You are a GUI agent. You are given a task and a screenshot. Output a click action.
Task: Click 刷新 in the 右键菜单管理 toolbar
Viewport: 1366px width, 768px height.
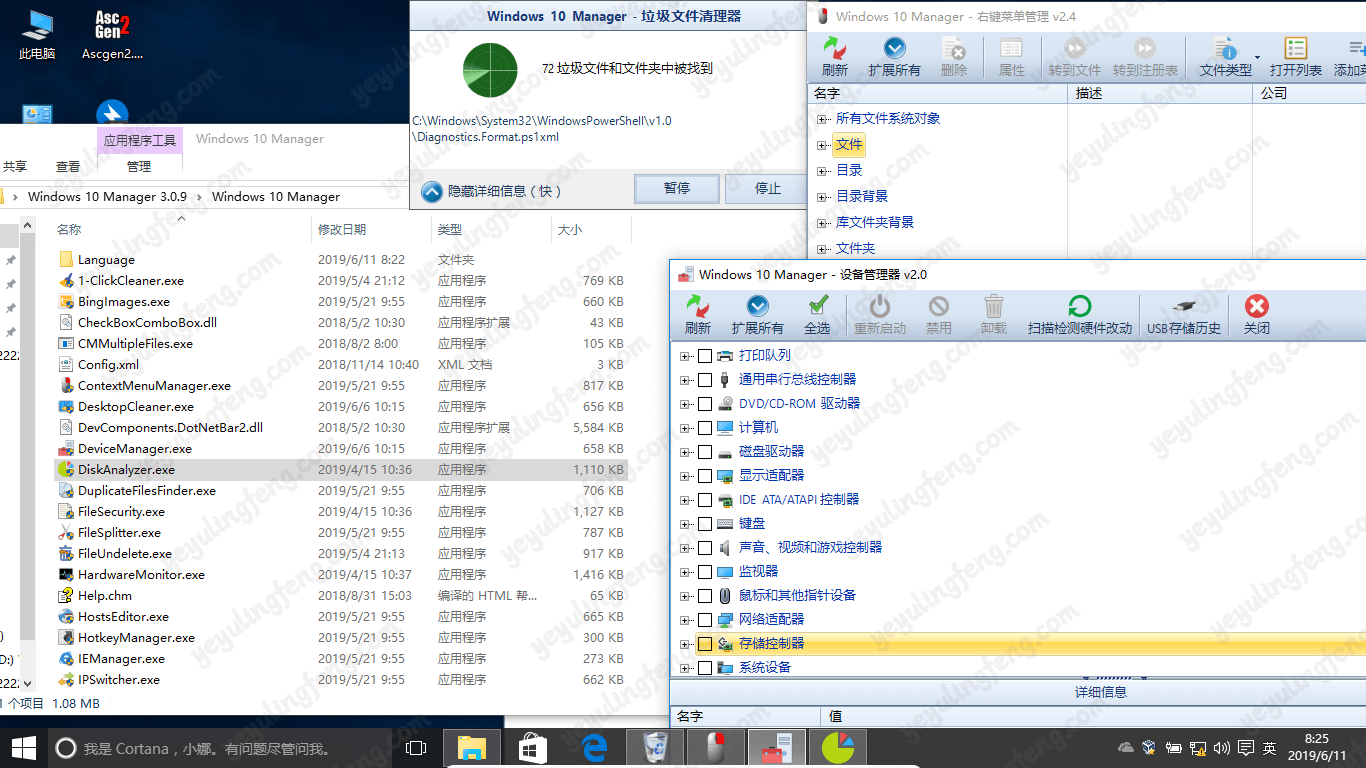tap(835, 58)
